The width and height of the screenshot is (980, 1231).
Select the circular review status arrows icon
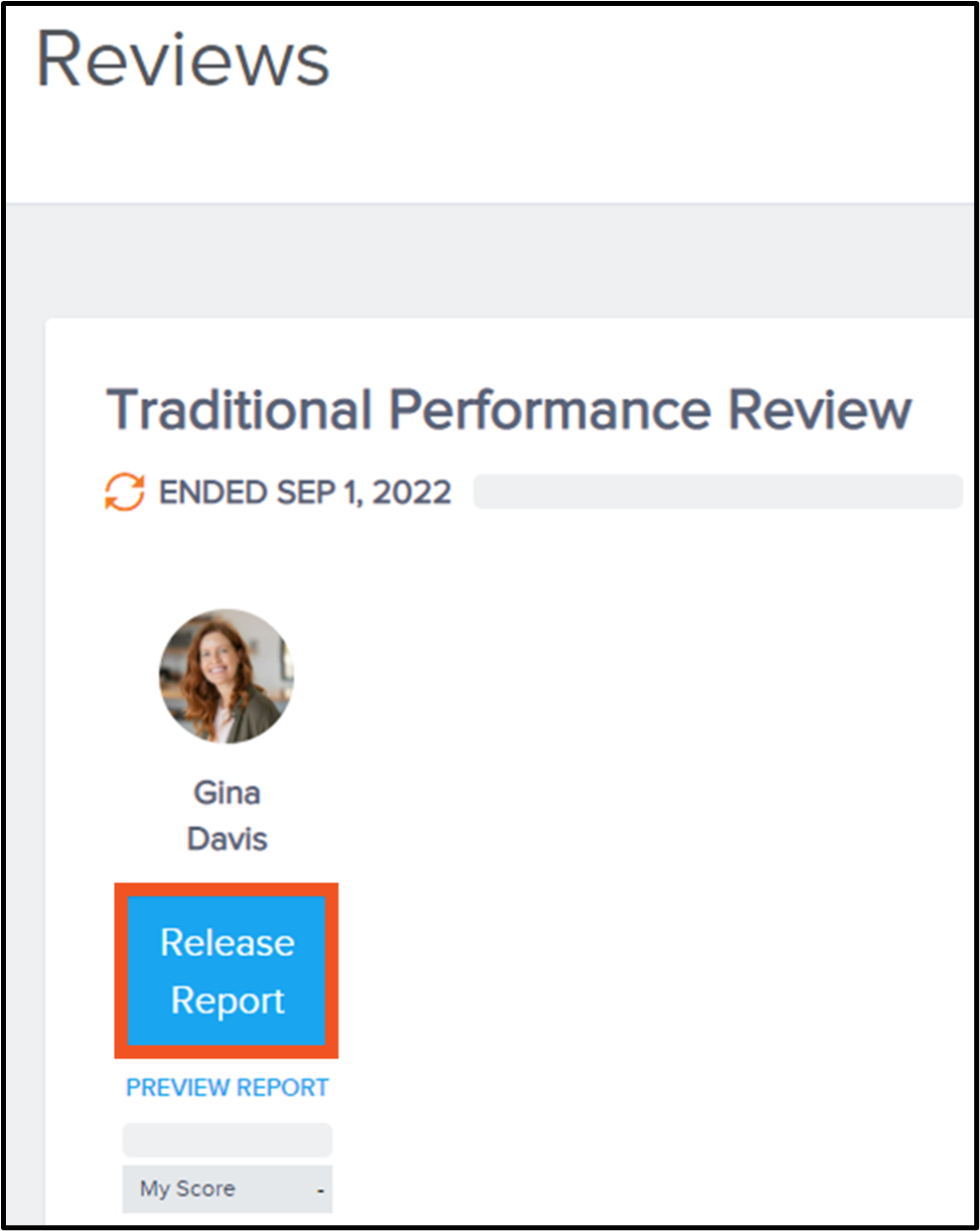[x=126, y=490]
